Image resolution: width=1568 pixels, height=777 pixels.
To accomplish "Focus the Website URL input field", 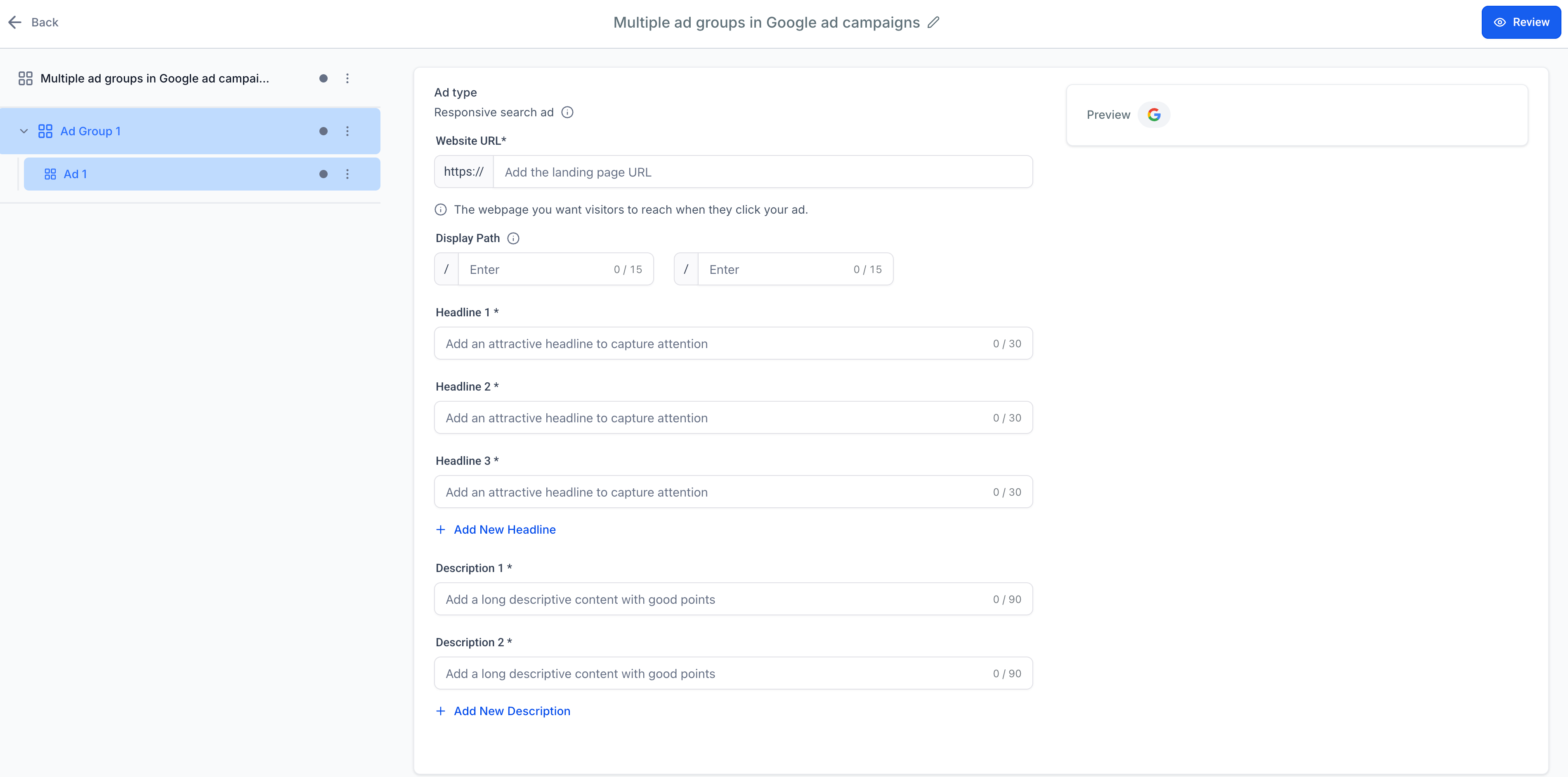I will [762, 172].
